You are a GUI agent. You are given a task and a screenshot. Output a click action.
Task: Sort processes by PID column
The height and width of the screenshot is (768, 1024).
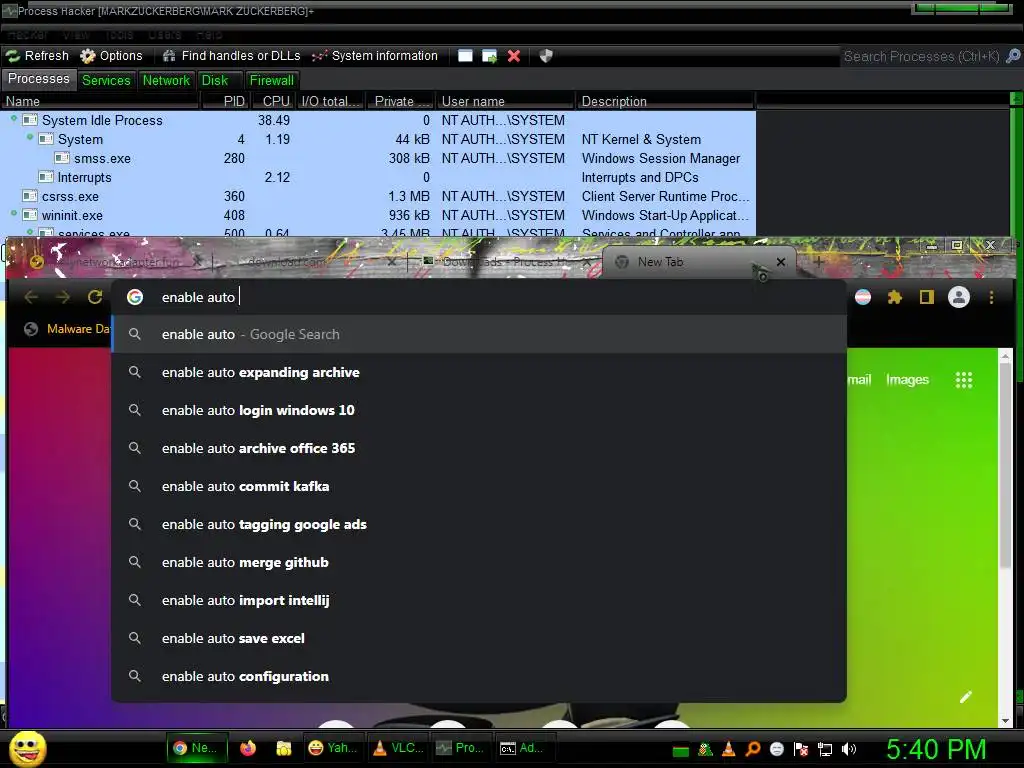click(x=224, y=101)
